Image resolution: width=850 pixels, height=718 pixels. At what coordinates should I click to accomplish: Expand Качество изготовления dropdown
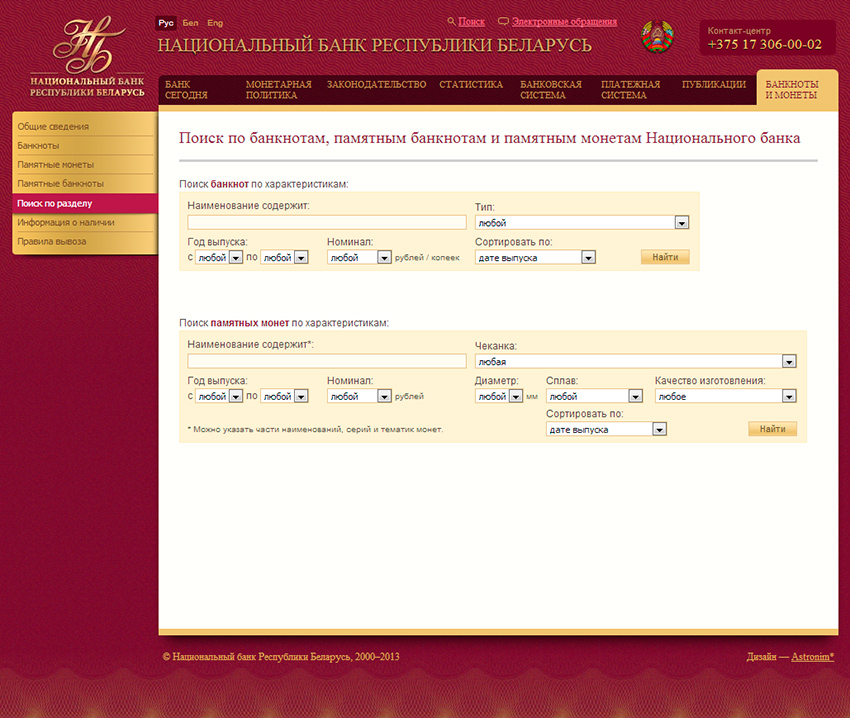click(x=725, y=396)
